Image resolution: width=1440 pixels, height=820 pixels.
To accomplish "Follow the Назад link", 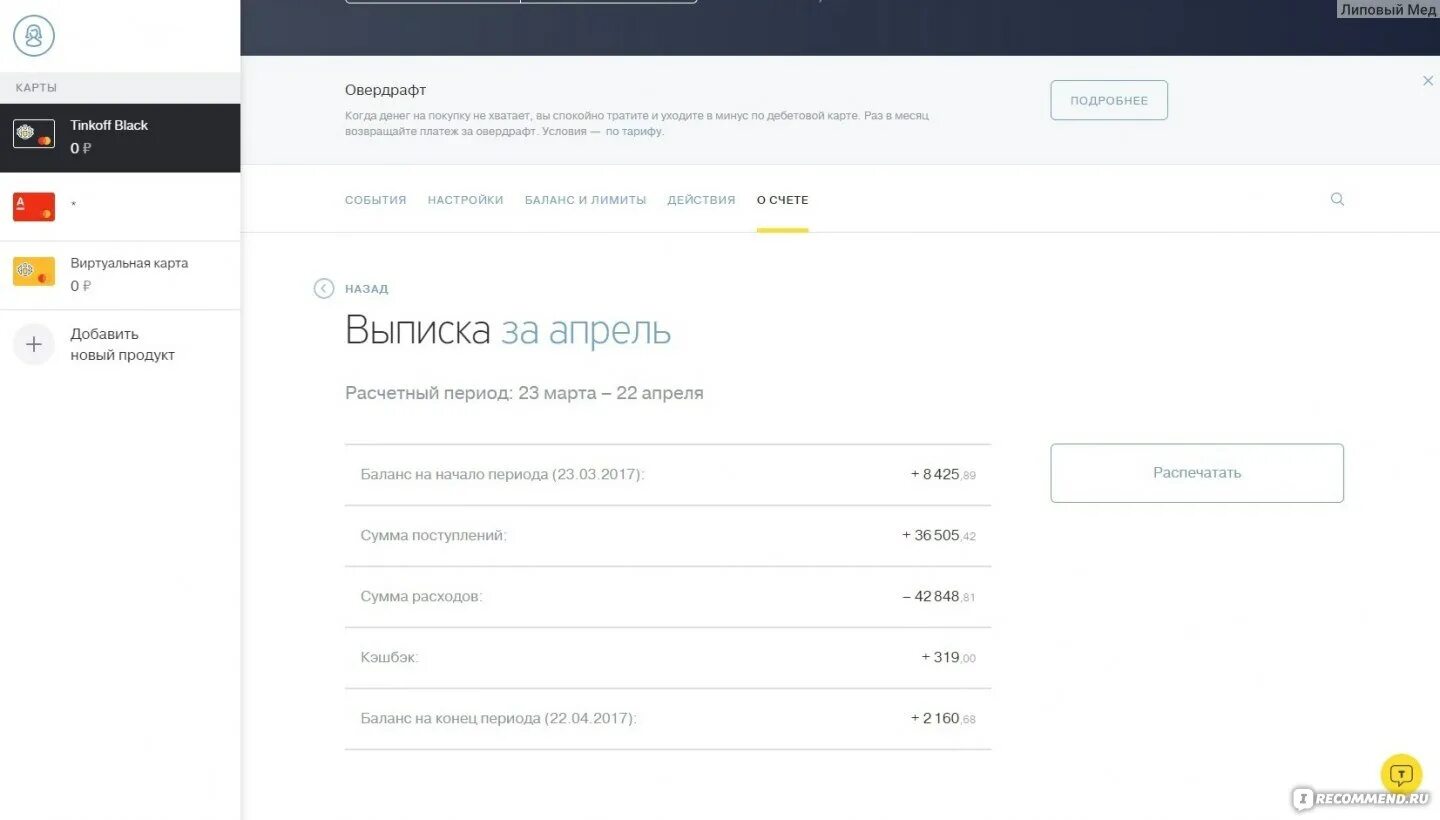I will pyautogui.click(x=367, y=289).
